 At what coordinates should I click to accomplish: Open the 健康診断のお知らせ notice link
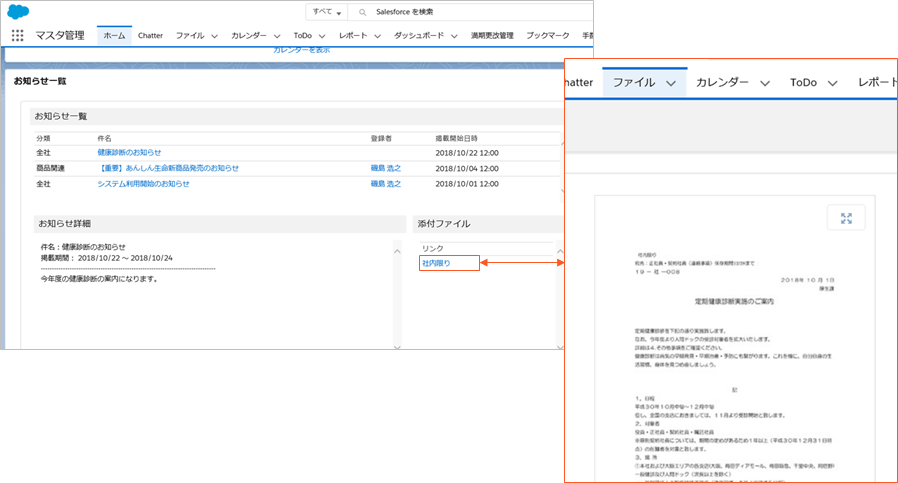click(x=129, y=152)
